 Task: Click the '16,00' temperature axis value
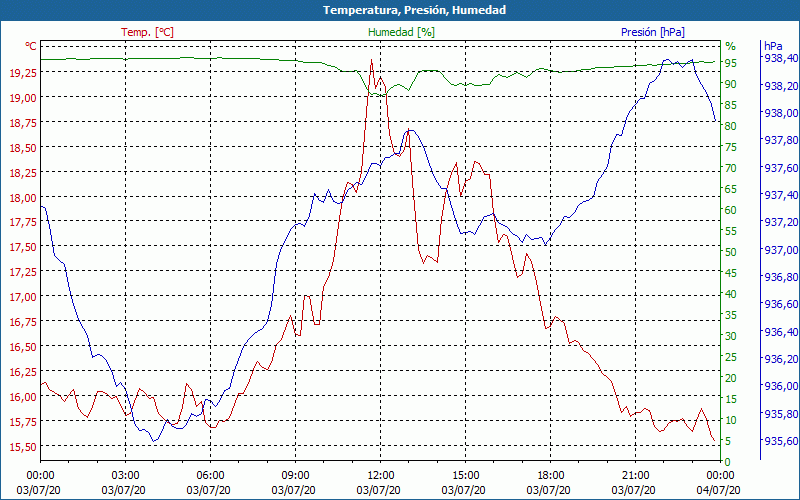[23, 397]
